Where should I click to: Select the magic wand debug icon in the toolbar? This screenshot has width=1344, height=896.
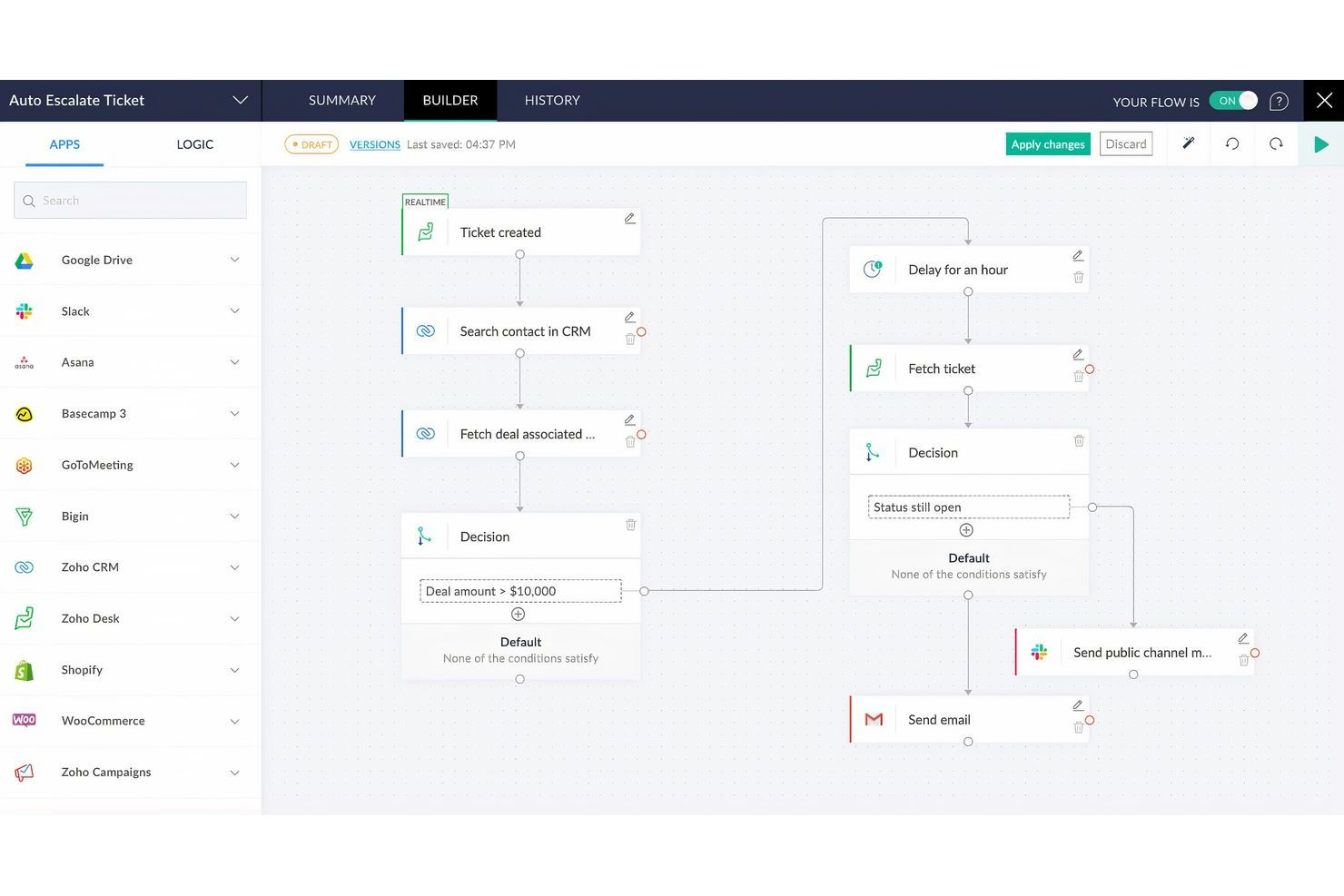1189,143
